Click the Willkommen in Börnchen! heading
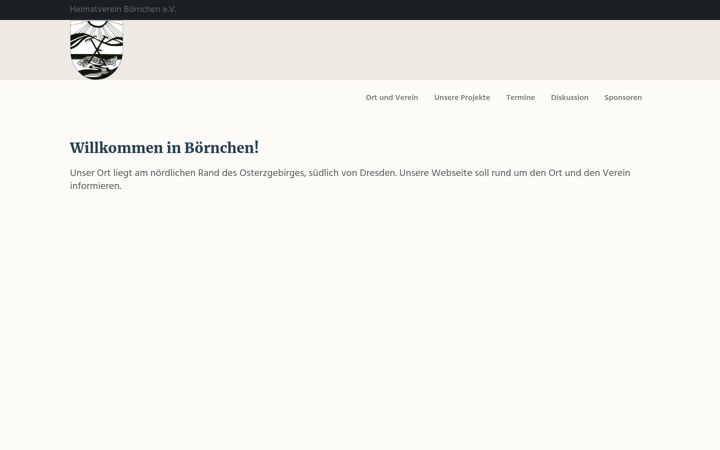Image resolution: width=720 pixels, height=450 pixels. [x=164, y=148]
